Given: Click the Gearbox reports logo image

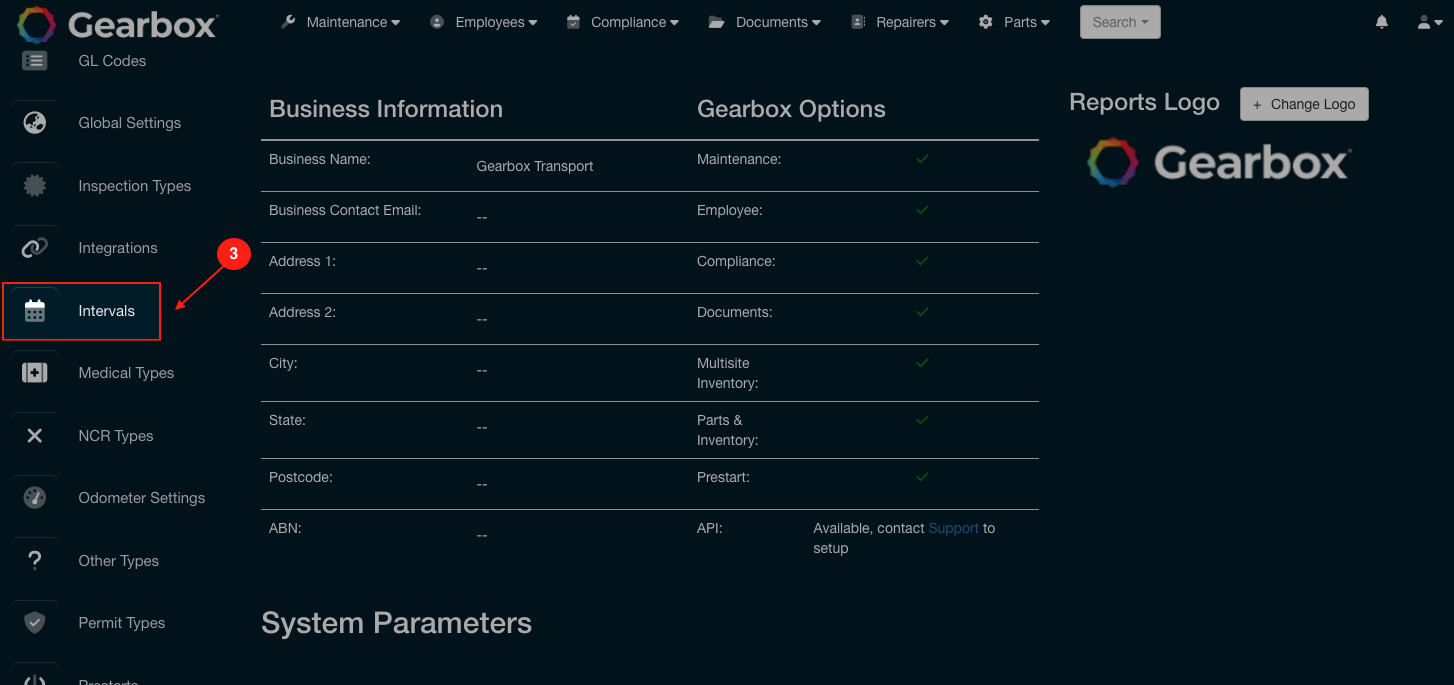Looking at the screenshot, I should tap(1218, 162).
